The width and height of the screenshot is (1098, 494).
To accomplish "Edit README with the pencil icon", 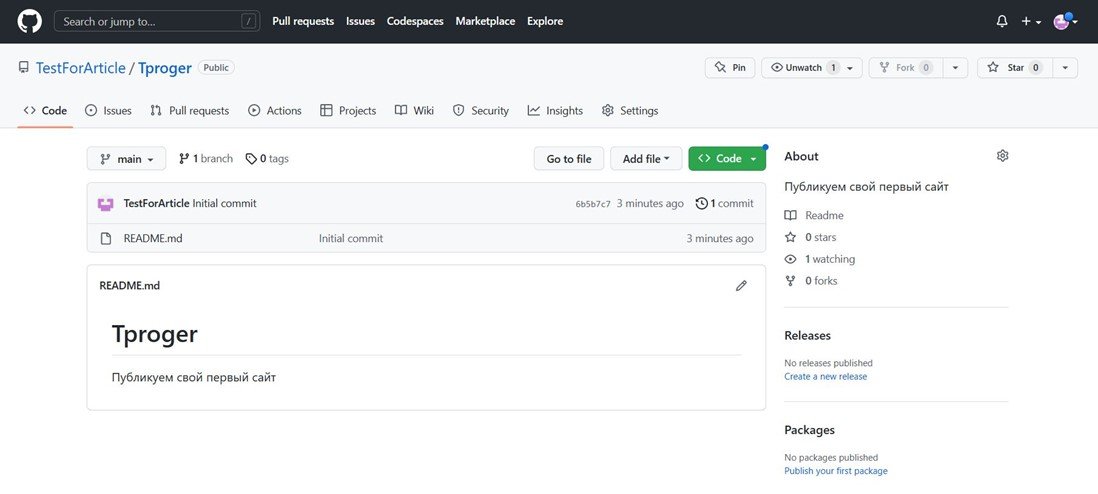I will click(741, 286).
